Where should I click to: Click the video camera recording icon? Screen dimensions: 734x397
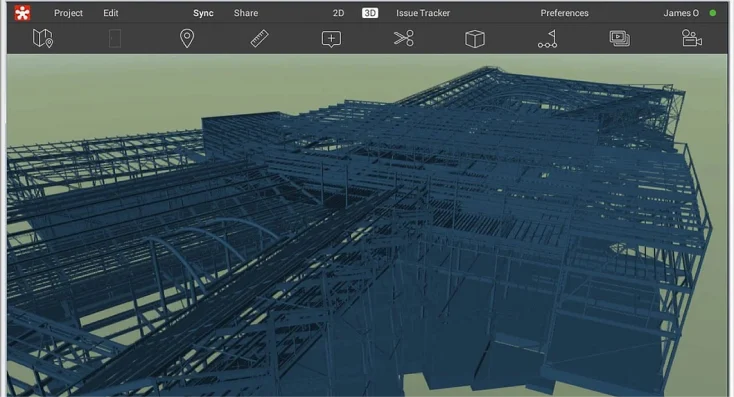click(x=691, y=38)
